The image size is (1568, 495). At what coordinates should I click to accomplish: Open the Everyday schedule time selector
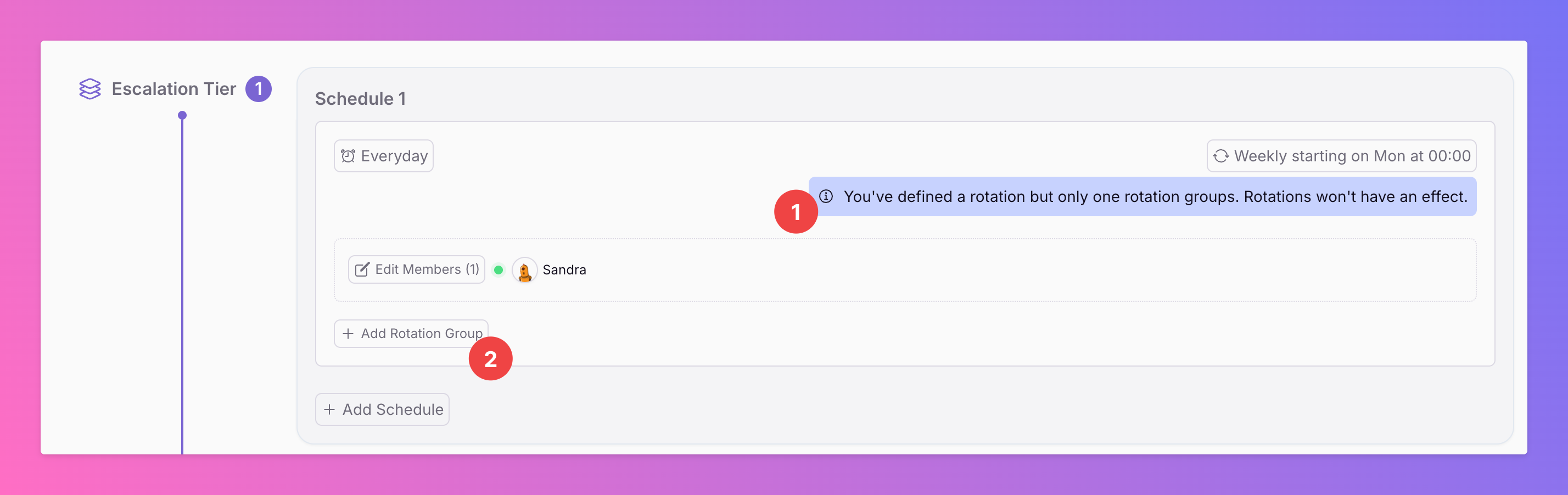click(x=383, y=156)
